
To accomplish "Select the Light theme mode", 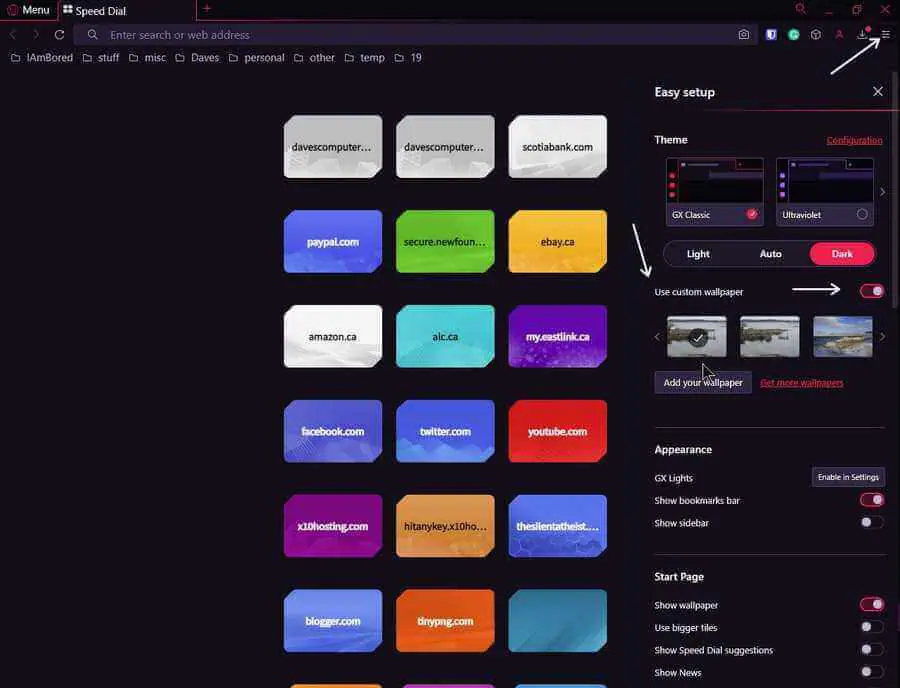I will 698,254.
